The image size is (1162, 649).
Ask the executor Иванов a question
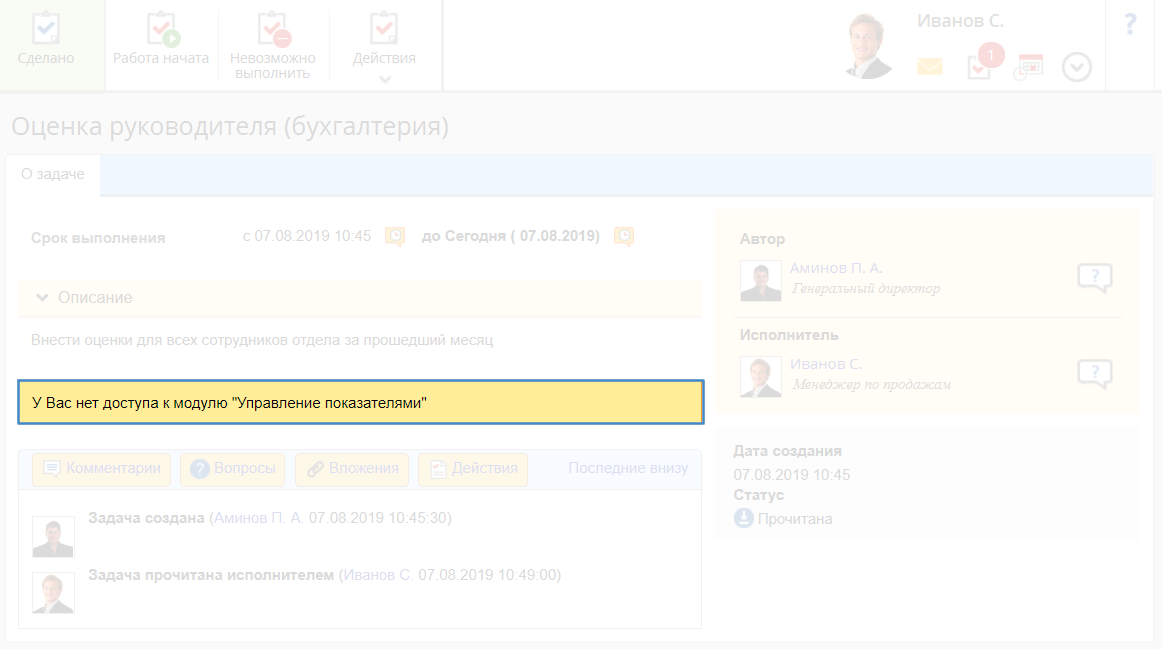(1094, 374)
